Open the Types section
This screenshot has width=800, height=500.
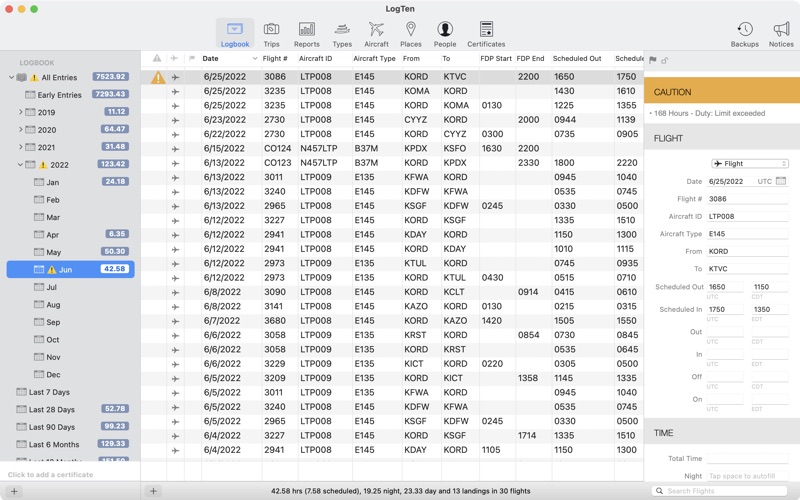(342, 34)
